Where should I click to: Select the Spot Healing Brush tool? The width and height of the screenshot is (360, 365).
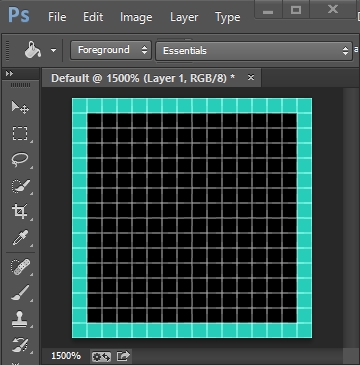(21, 267)
